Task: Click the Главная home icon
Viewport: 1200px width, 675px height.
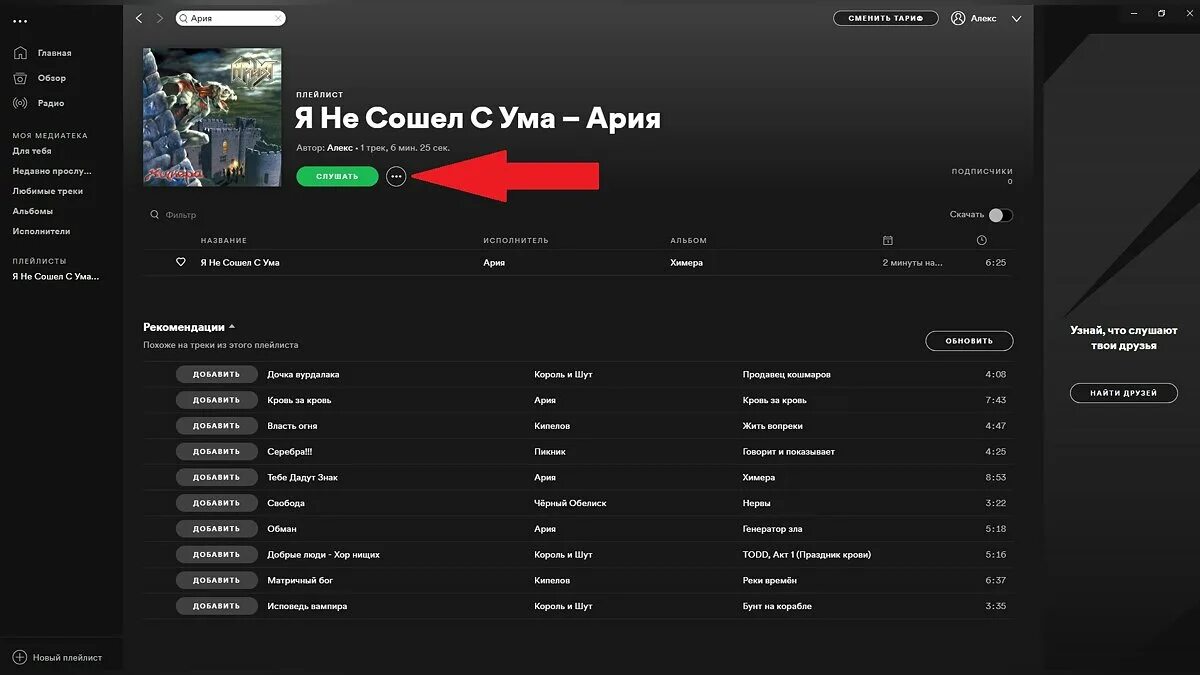Action: tap(20, 52)
